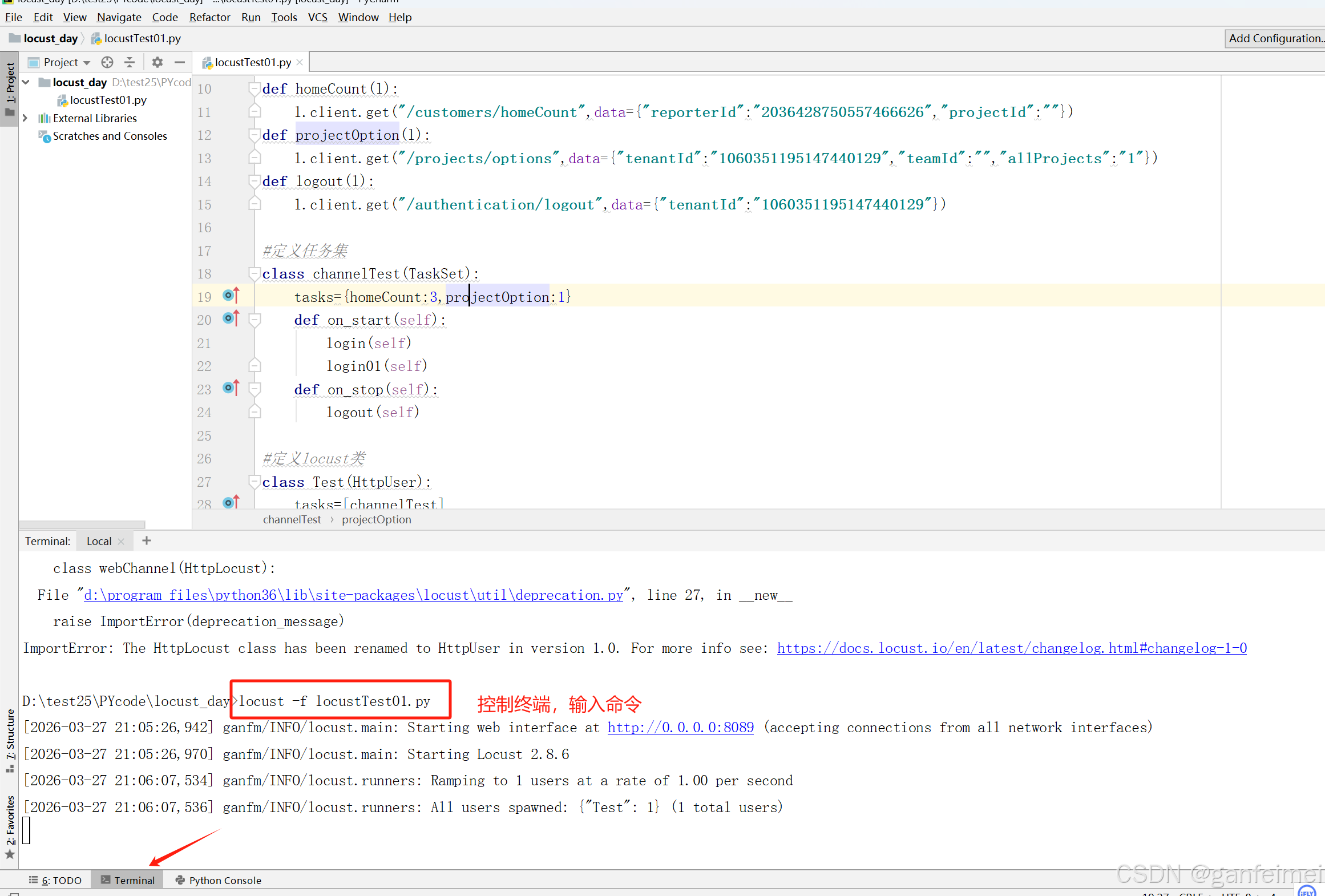
Task: Fold the channelTest class at line 18
Action: (255, 274)
